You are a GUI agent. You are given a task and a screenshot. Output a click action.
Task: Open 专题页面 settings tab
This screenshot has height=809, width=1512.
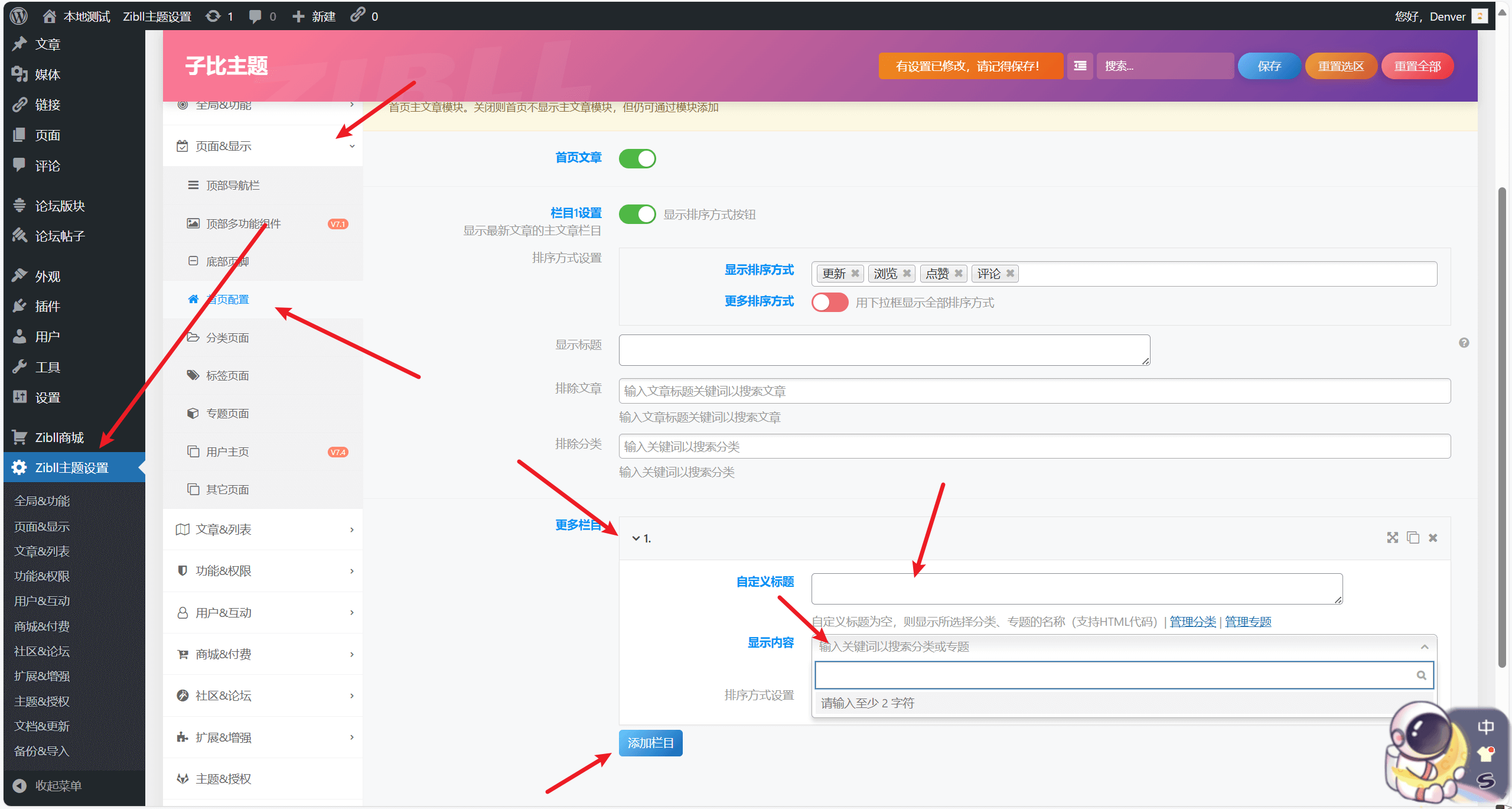263,414
